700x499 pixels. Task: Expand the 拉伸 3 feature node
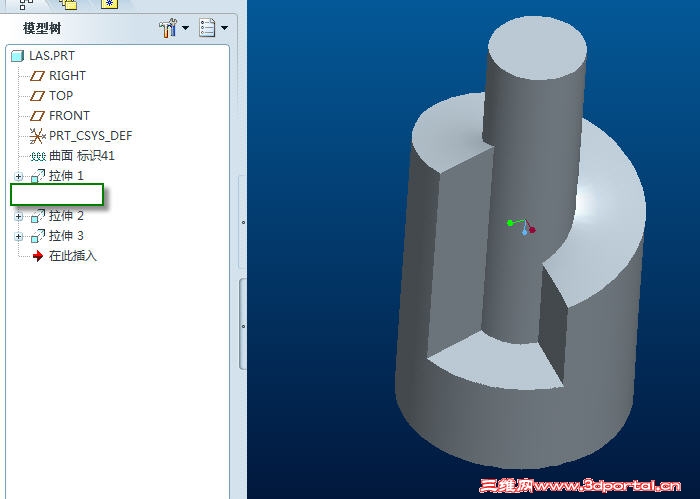[x=18, y=237]
